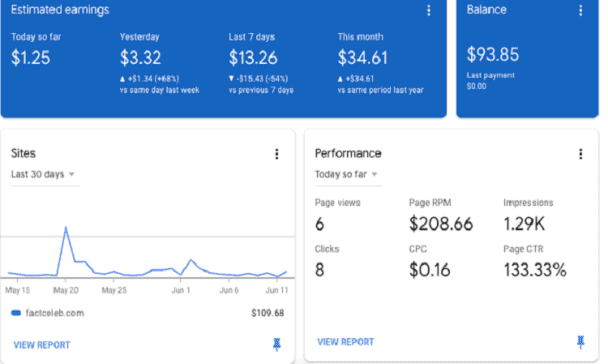Click the $109.68 site earnings value
The height and width of the screenshot is (364, 608).
268,313
